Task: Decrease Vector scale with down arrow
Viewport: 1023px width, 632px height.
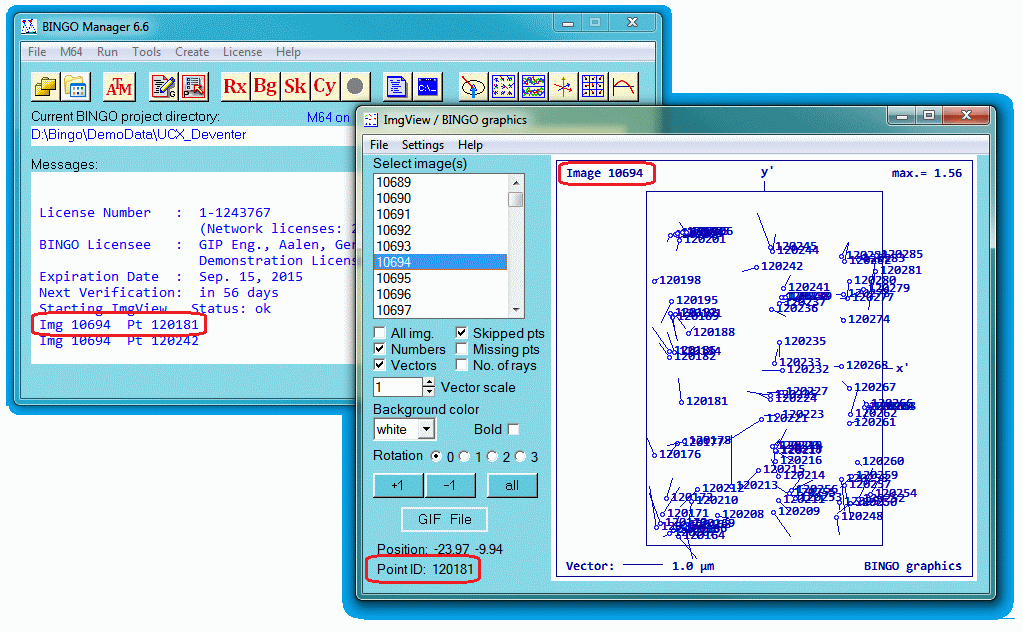Action: [x=429, y=392]
